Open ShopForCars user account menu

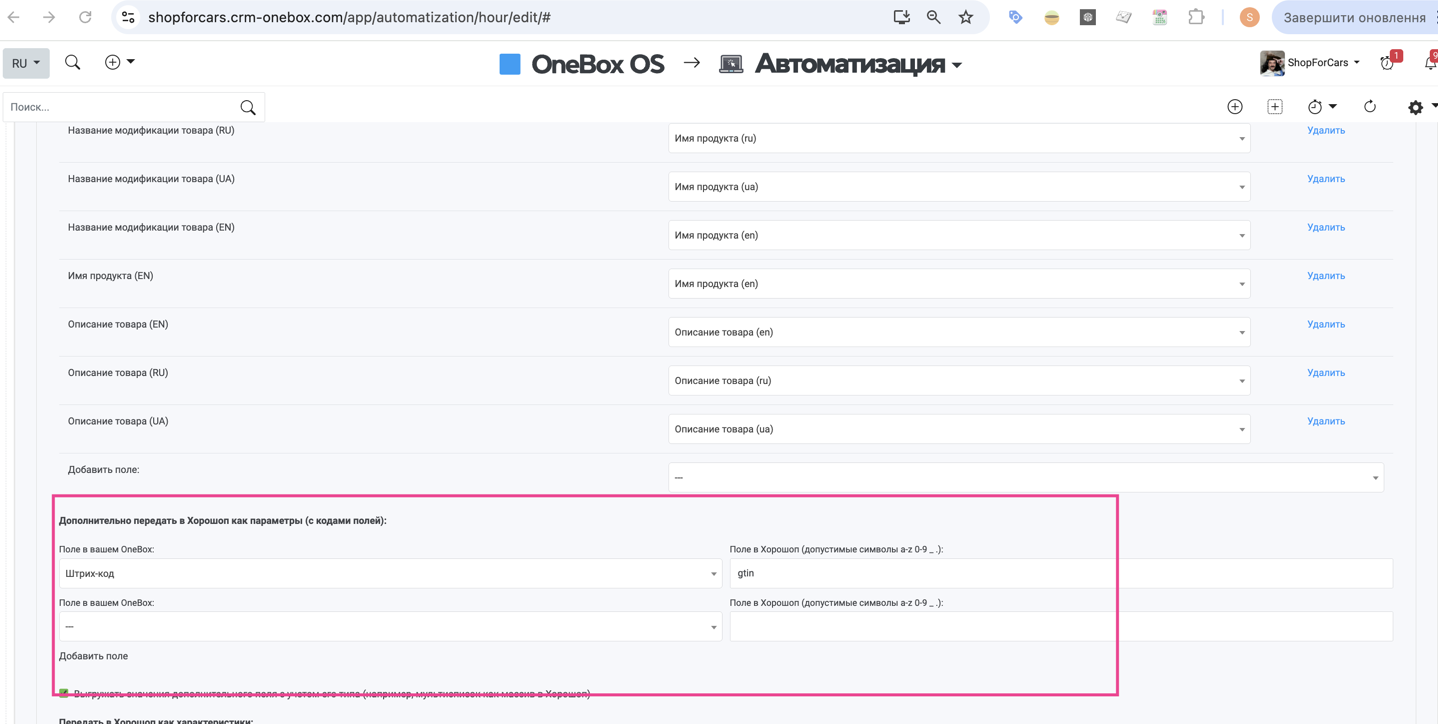pyautogui.click(x=1323, y=63)
